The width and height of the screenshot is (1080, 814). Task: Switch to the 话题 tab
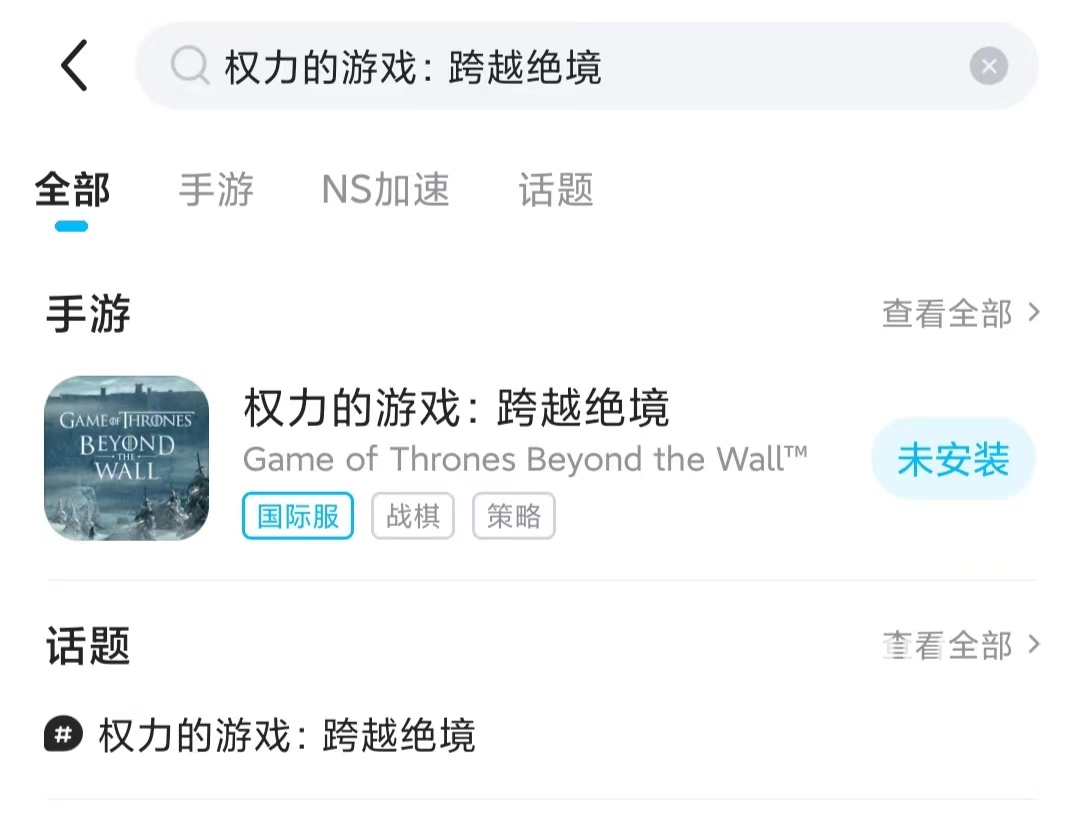[557, 191]
